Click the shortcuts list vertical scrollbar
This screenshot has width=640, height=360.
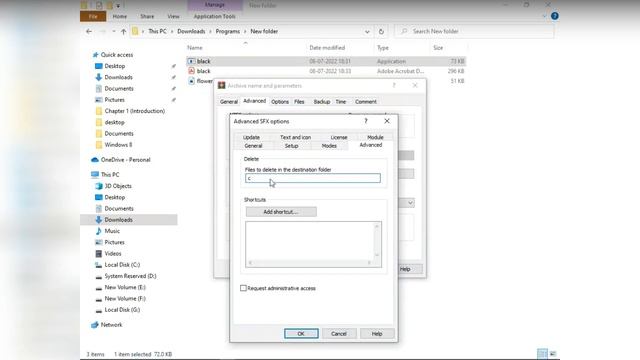pos(377,241)
